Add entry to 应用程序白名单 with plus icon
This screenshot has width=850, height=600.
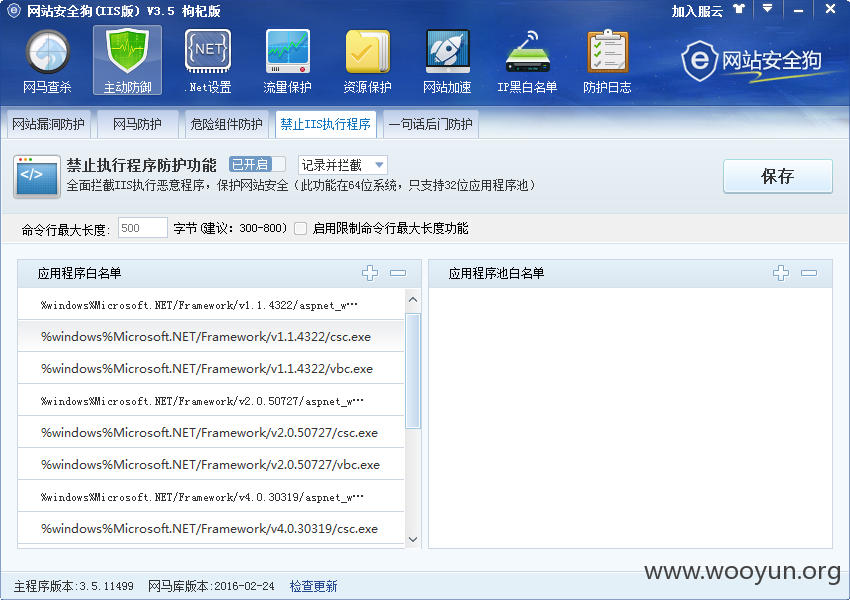(x=370, y=273)
